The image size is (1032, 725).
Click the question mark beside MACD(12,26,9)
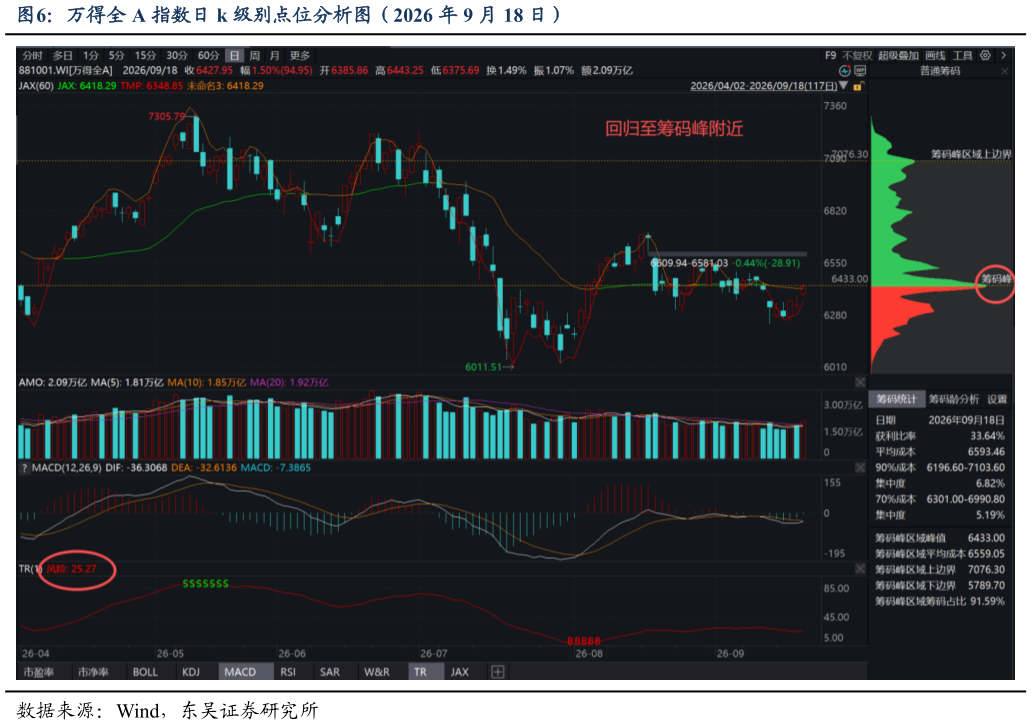pos(24,468)
